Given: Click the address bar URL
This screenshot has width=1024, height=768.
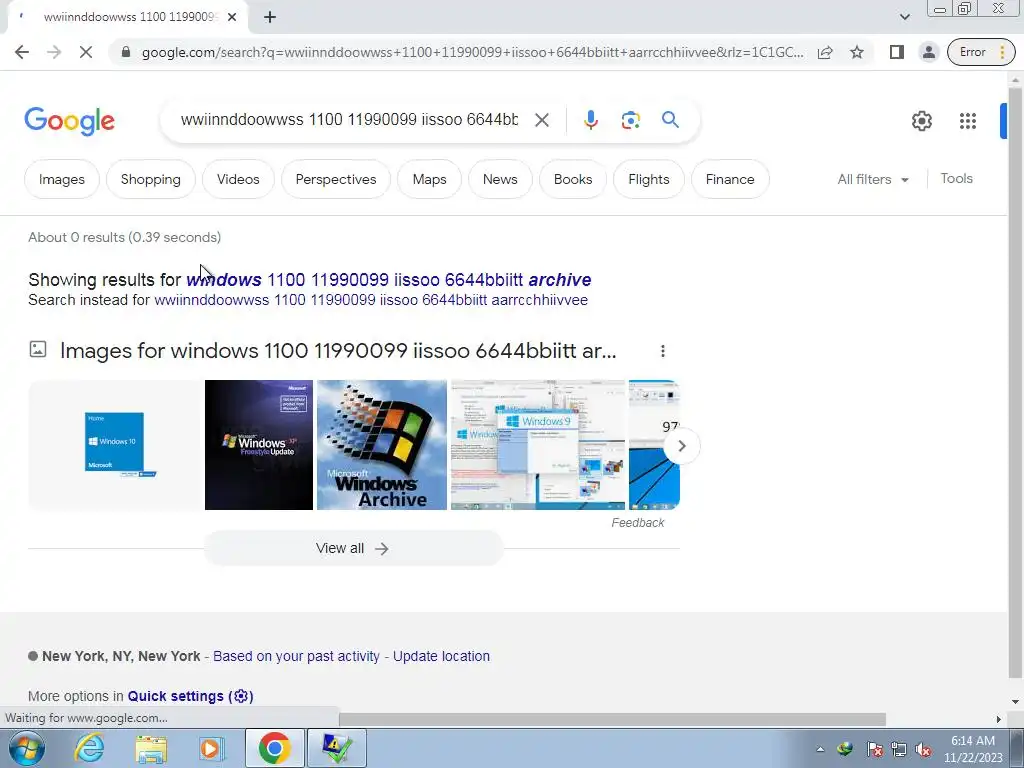Looking at the screenshot, I should click(472, 52).
